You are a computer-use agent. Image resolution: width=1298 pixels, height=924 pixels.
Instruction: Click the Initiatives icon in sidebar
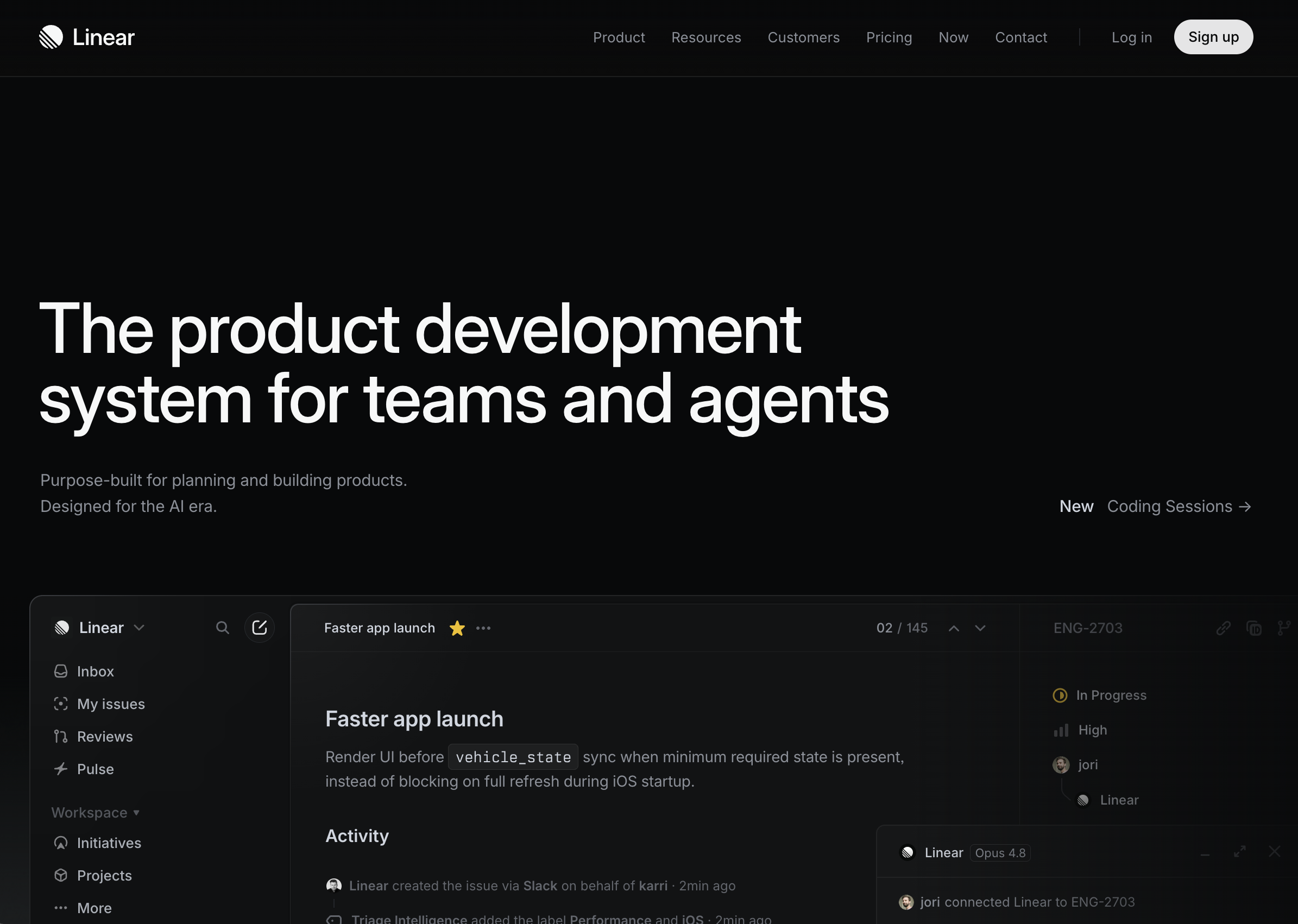tap(61, 843)
